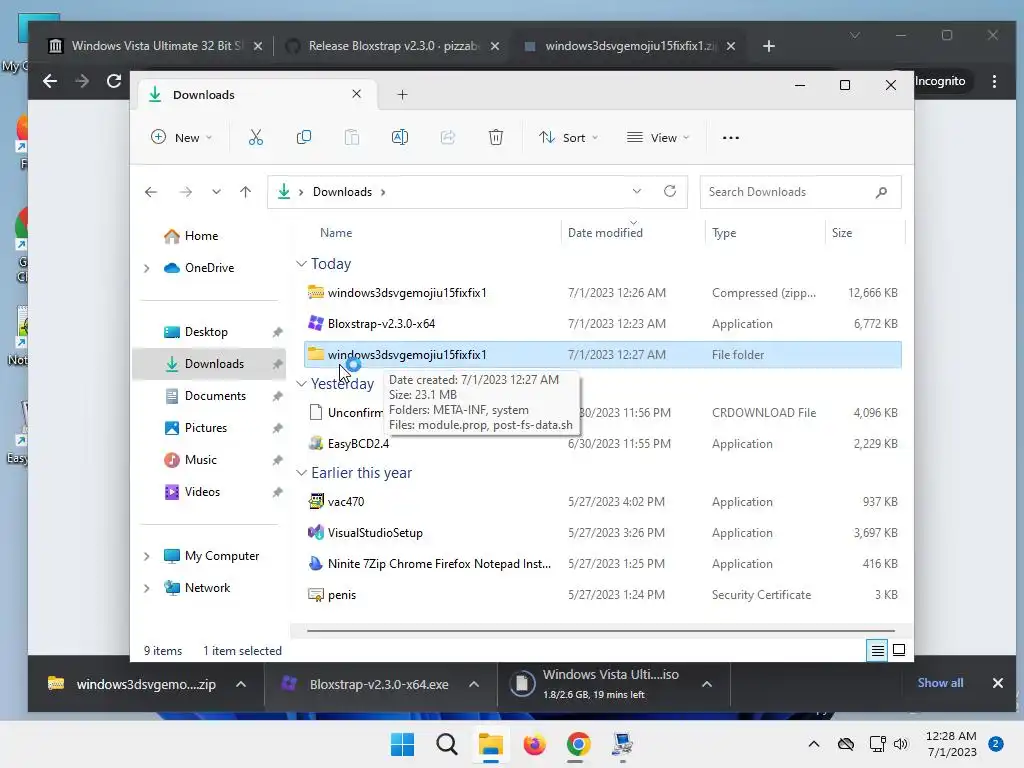Open a new Chrome tab
The height and width of the screenshot is (768, 1024).
coord(769,46)
